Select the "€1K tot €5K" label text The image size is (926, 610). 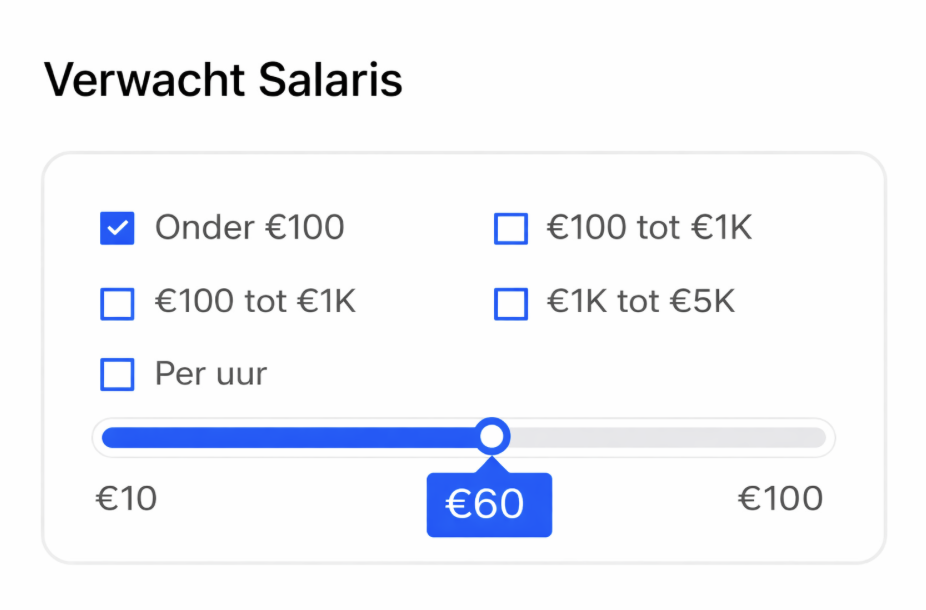pyautogui.click(x=641, y=302)
